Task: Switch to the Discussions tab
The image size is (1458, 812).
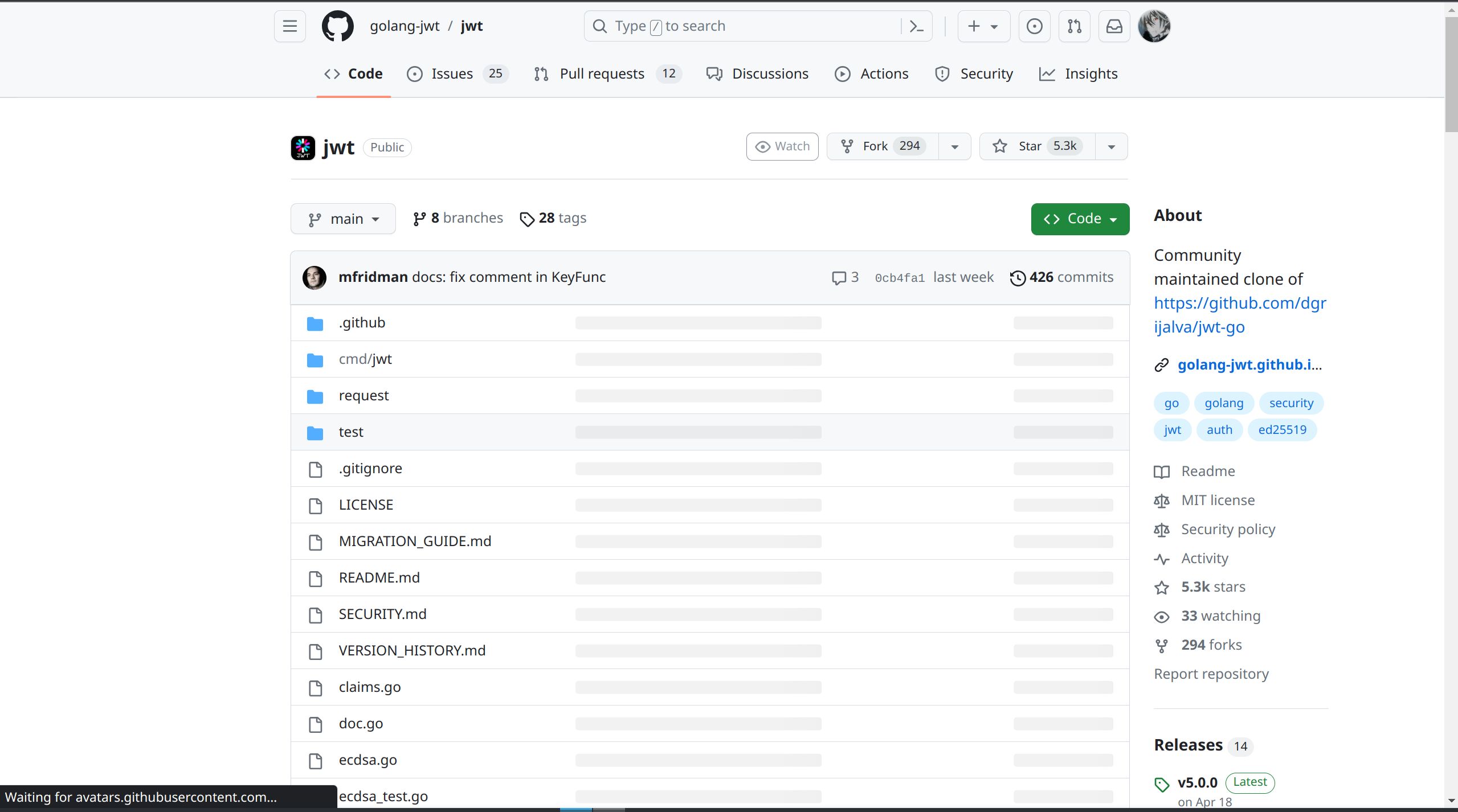Action: 757,74
